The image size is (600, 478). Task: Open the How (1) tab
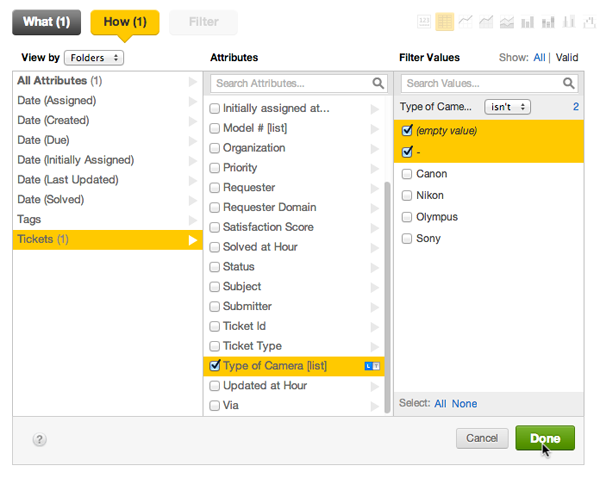[x=124, y=22]
